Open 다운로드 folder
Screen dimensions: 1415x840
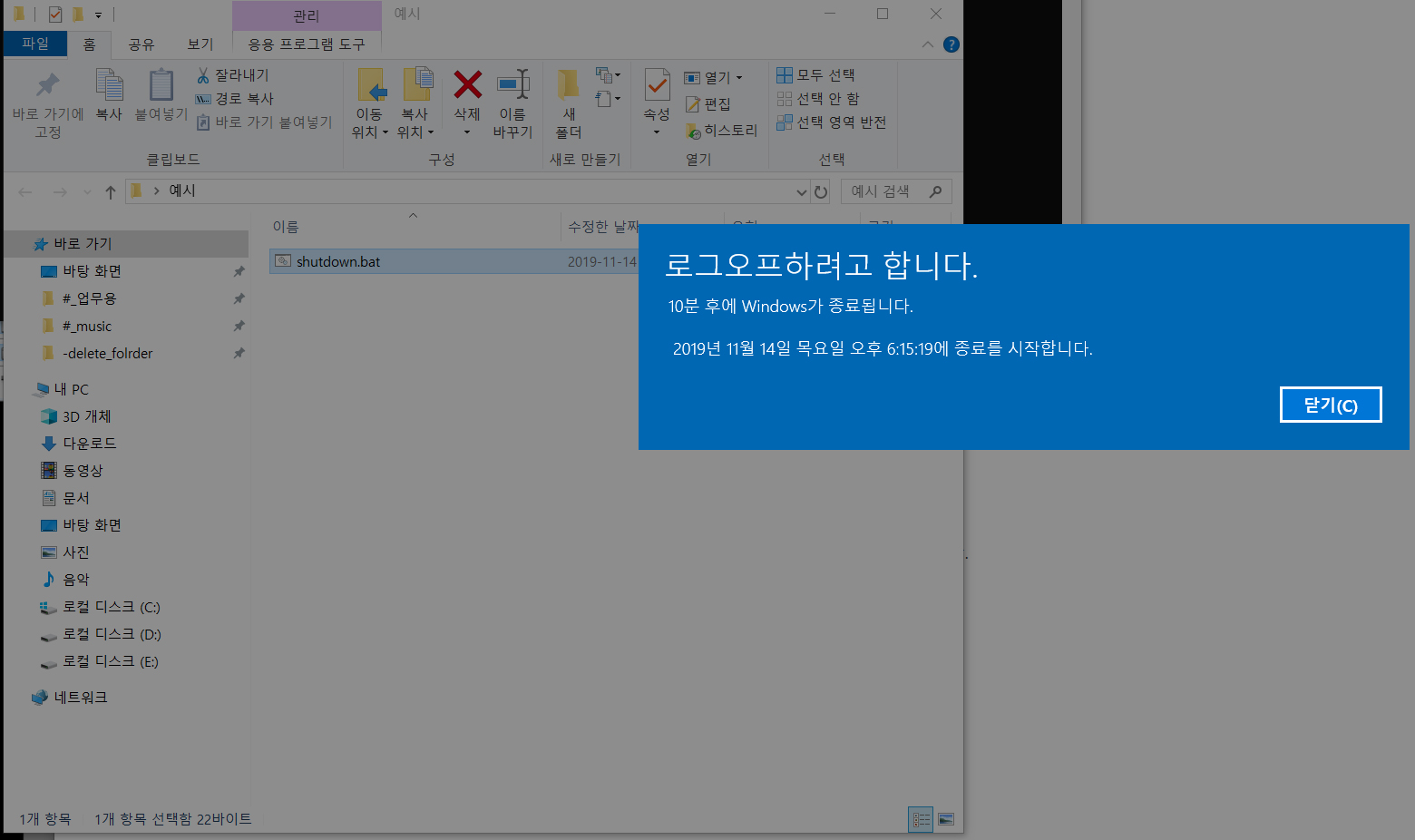click(x=89, y=443)
